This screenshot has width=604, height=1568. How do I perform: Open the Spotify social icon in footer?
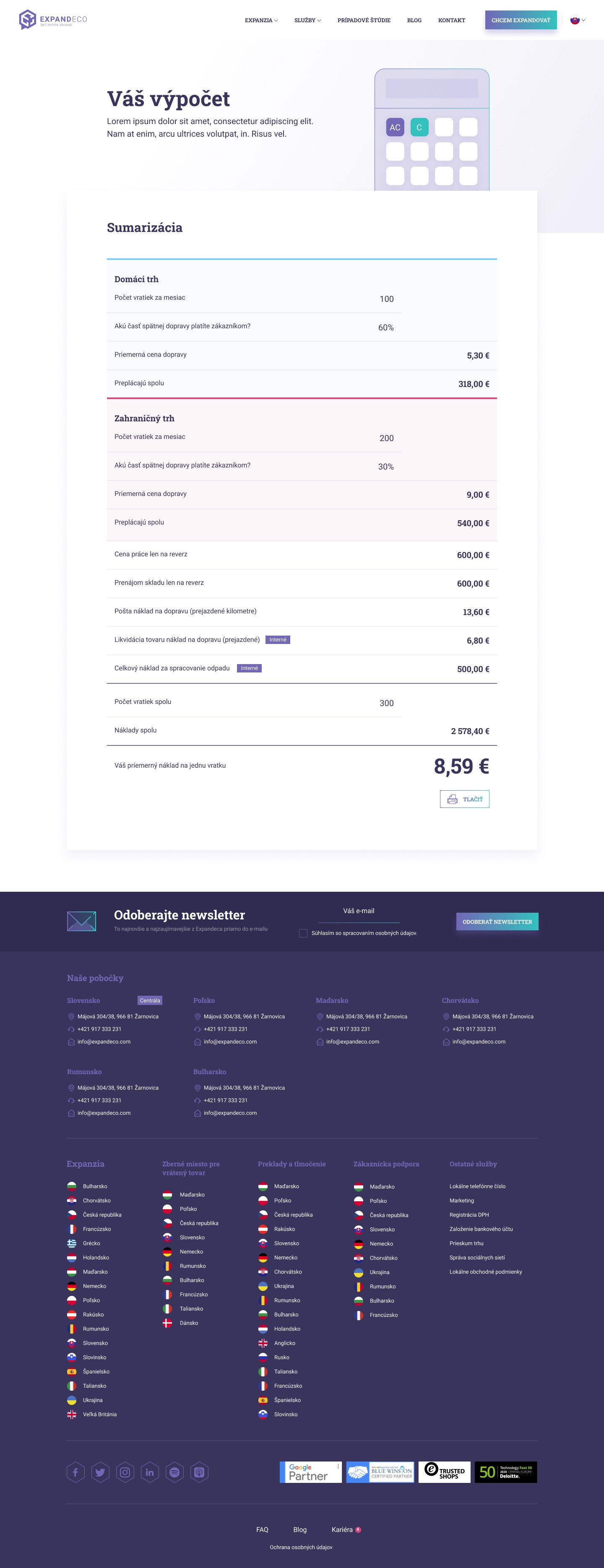click(175, 1472)
